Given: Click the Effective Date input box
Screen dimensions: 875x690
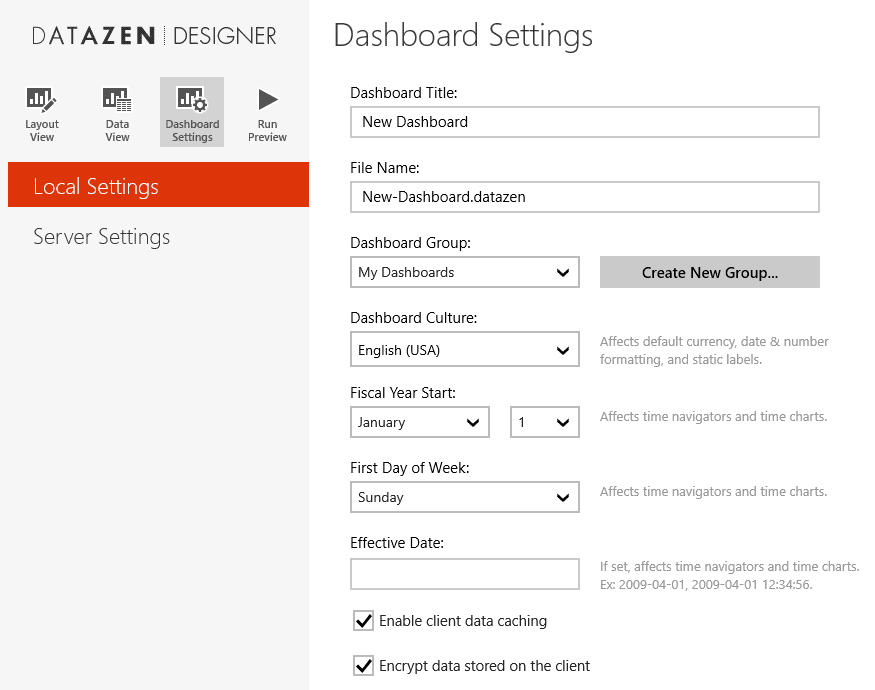Looking at the screenshot, I should tap(465, 574).
